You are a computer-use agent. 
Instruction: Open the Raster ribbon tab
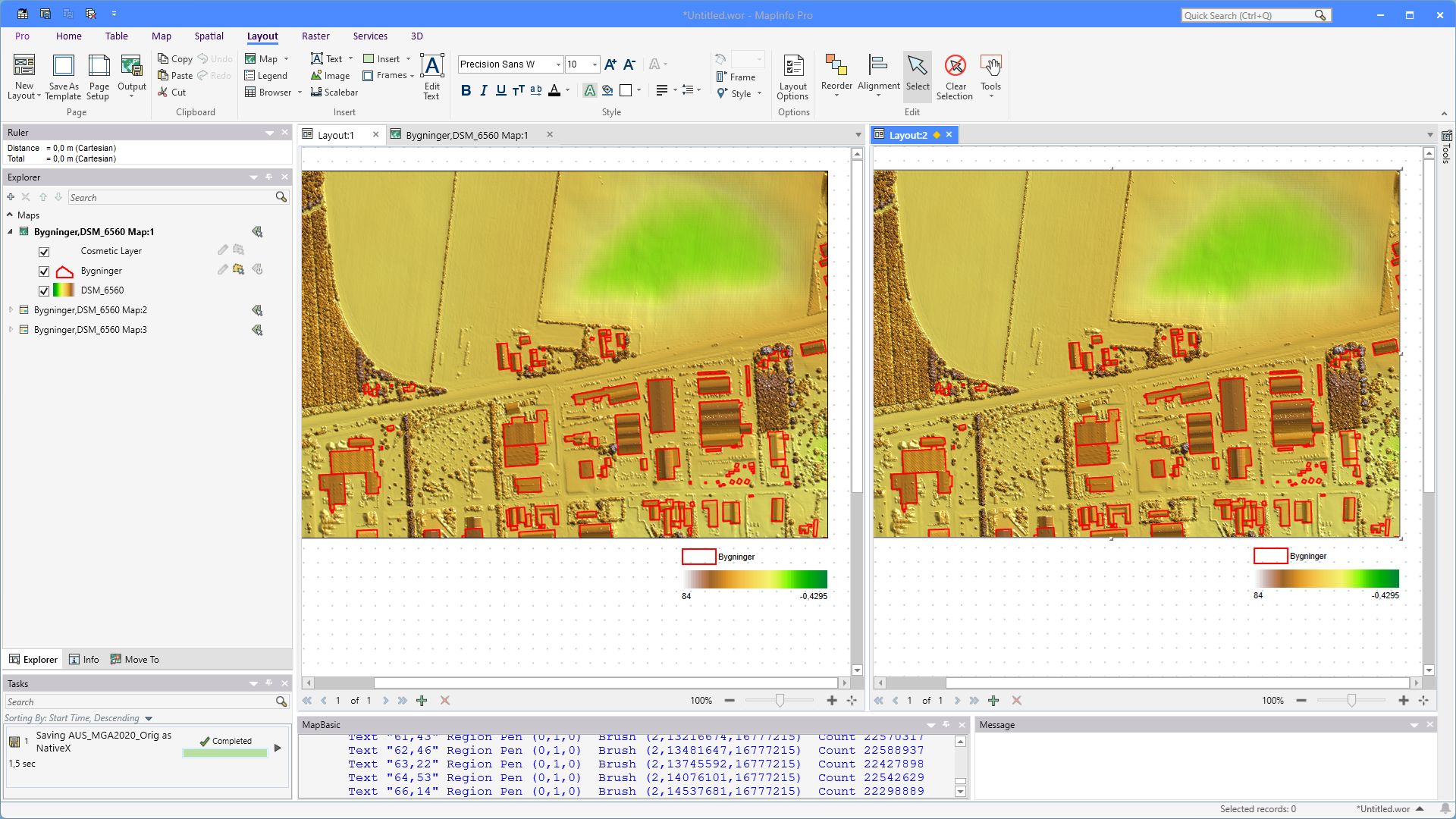point(315,36)
